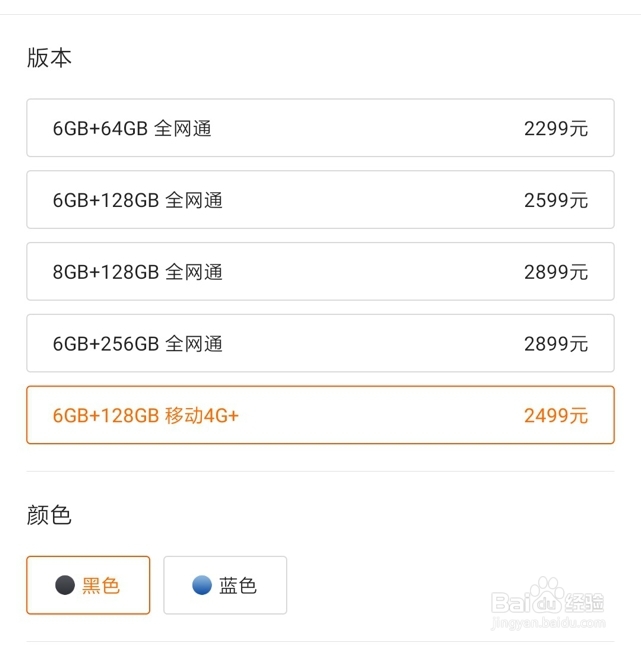Click the Baidu paw print icon
Image resolution: width=641 pixels, height=645 pixels.
(546, 594)
